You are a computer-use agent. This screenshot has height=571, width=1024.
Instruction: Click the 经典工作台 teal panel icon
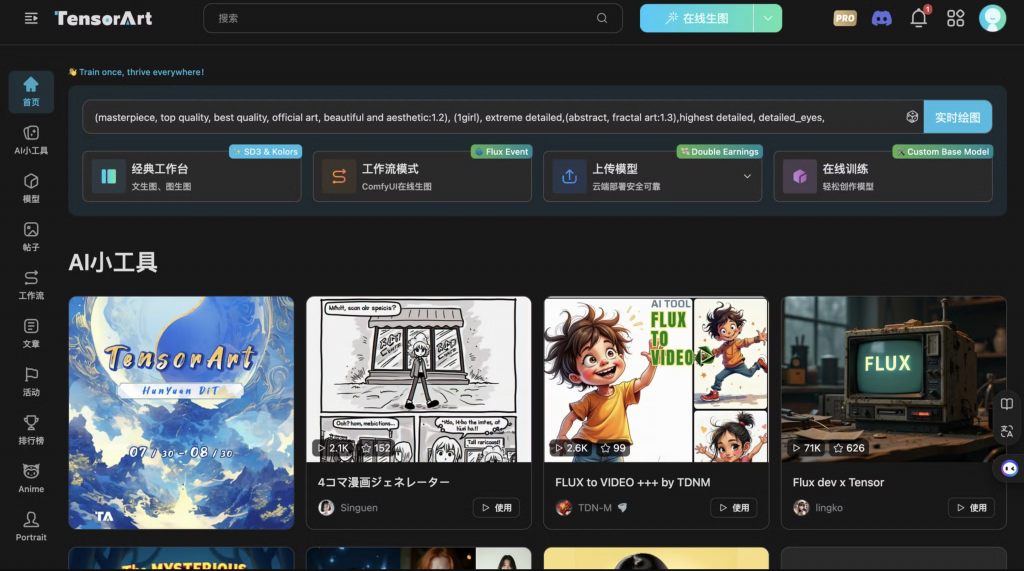108,176
